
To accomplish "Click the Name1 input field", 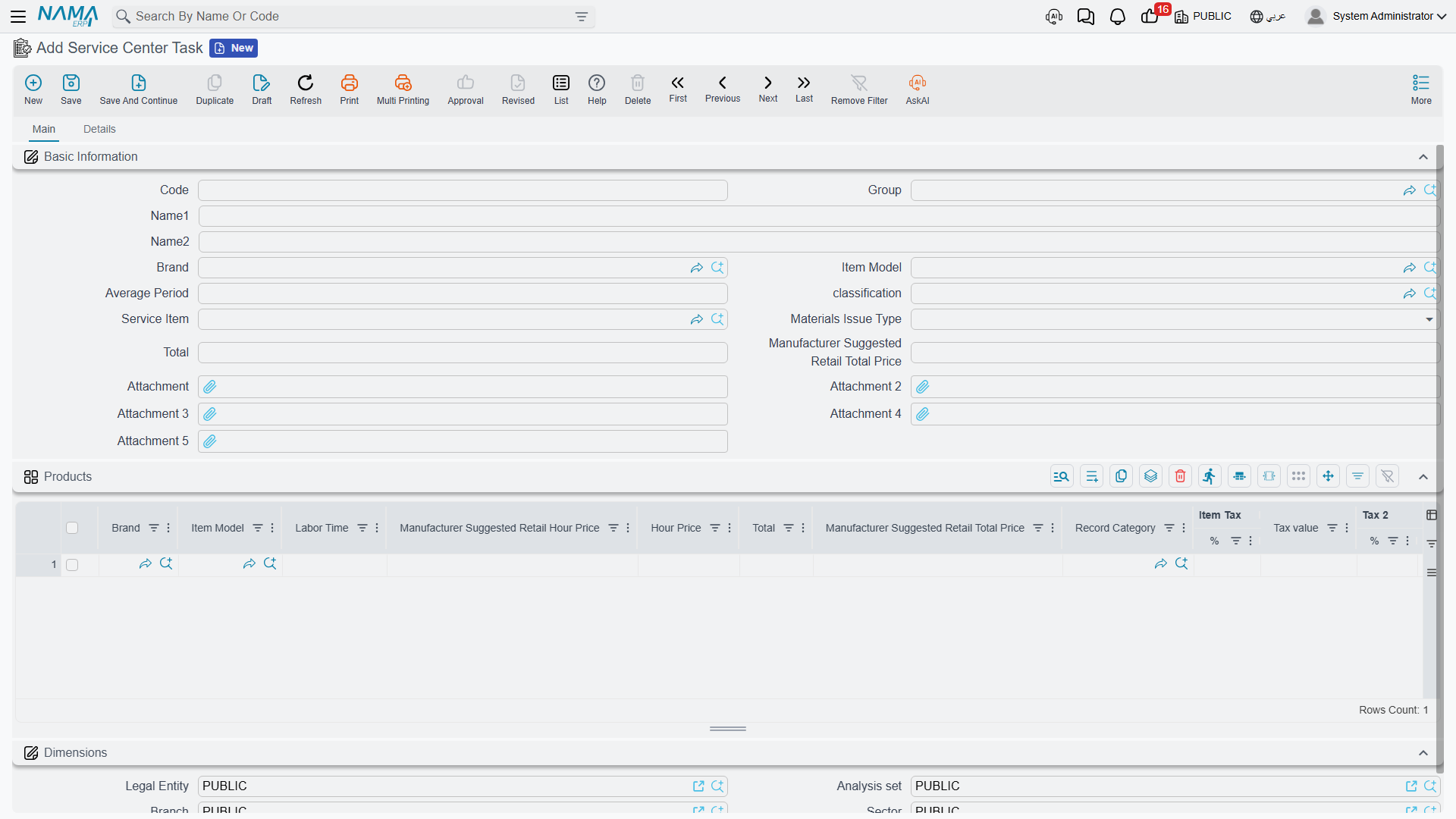I will click(818, 216).
